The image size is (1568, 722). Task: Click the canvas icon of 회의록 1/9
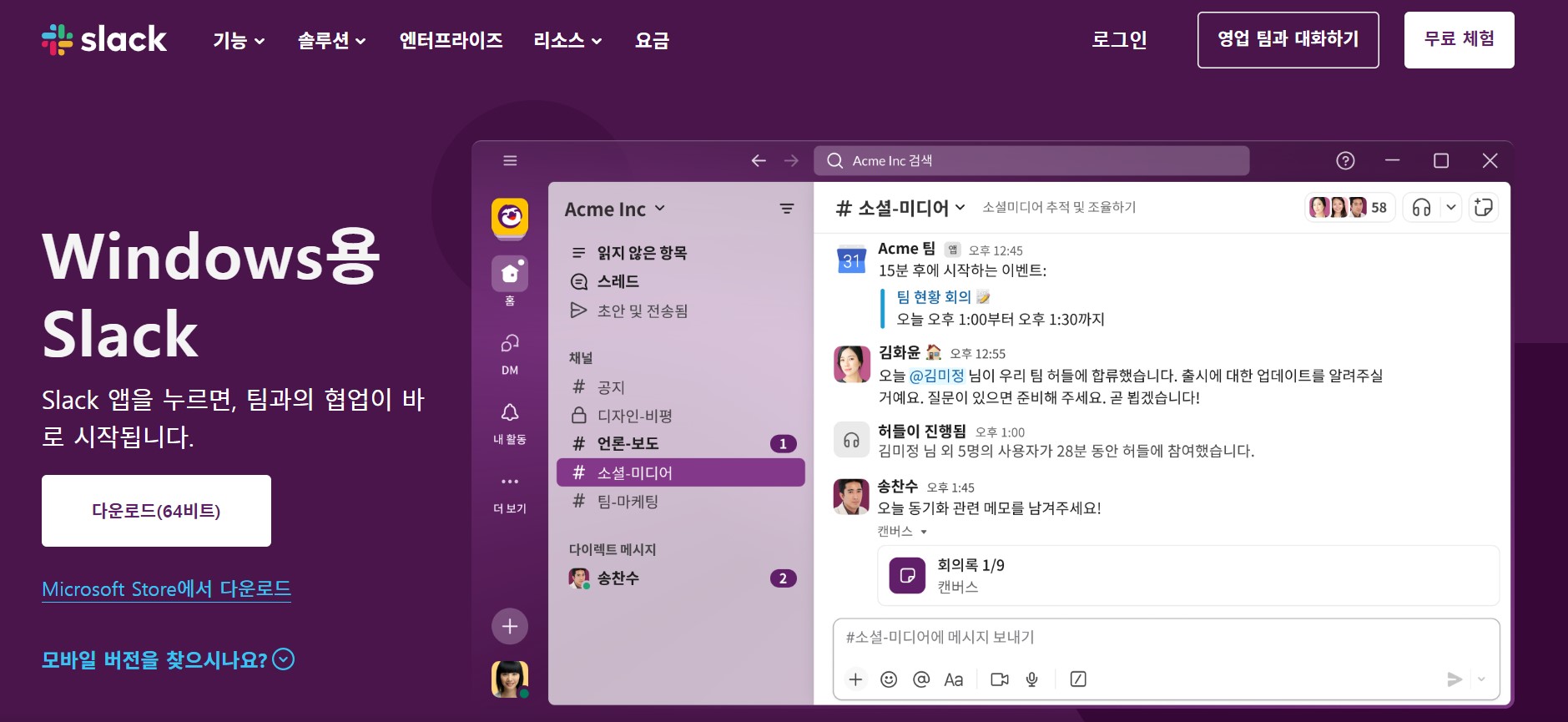point(907,575)
